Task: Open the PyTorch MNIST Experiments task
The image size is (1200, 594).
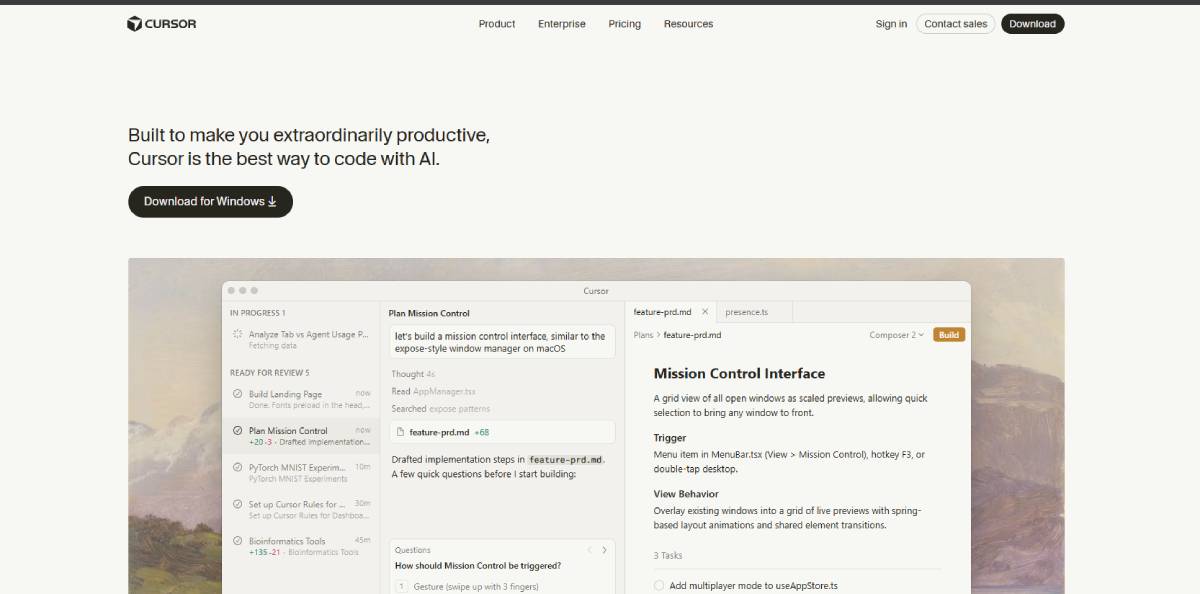Action: tap(301, 472)
